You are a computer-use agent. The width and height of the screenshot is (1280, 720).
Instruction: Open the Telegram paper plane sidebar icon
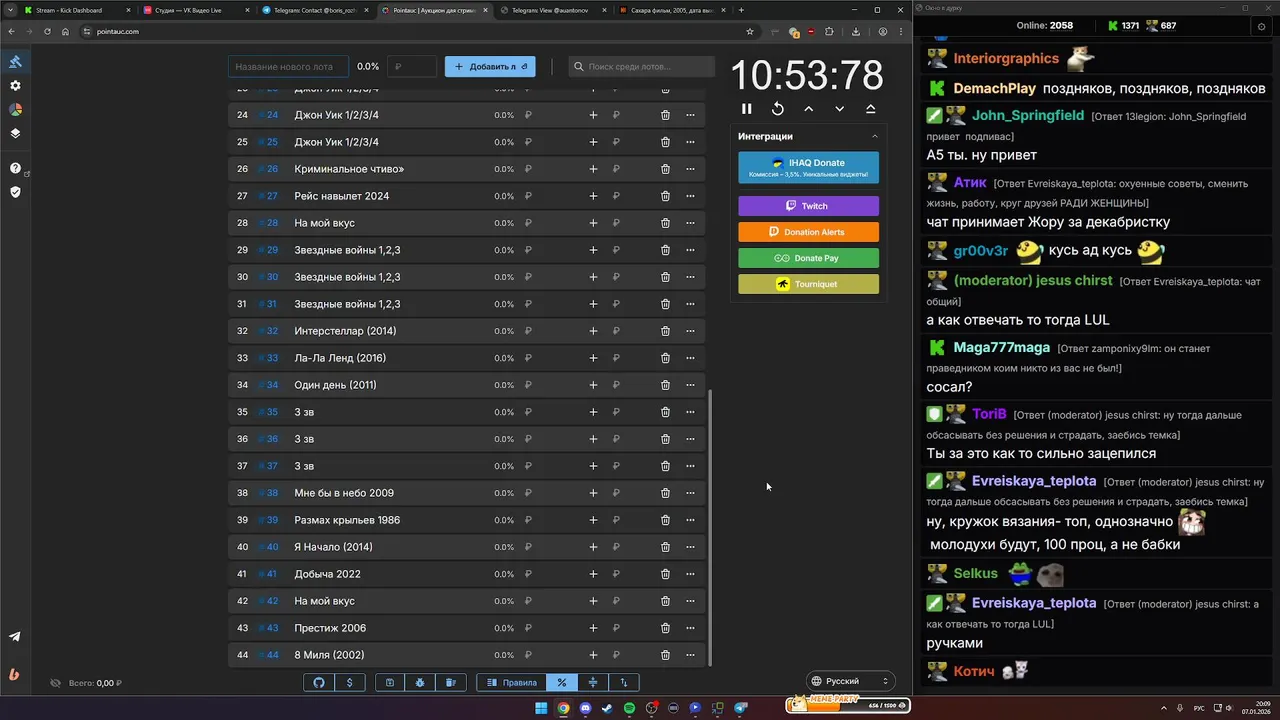(15, 636)
